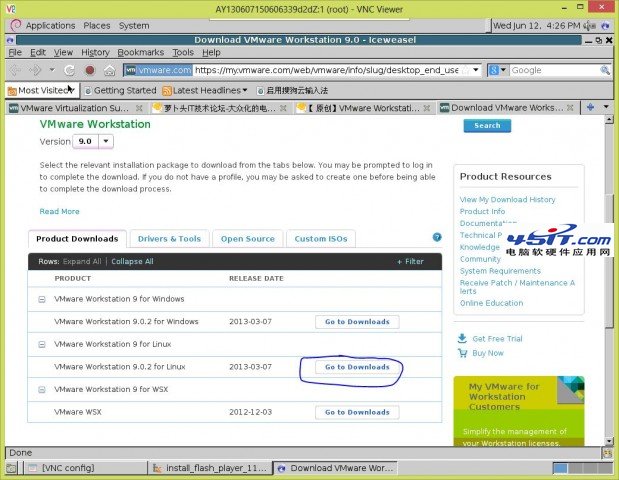The height and width of the screenshot is (480, 619).
Task: Click the browser Forward arrow button
Action: [x=35, y=70]
